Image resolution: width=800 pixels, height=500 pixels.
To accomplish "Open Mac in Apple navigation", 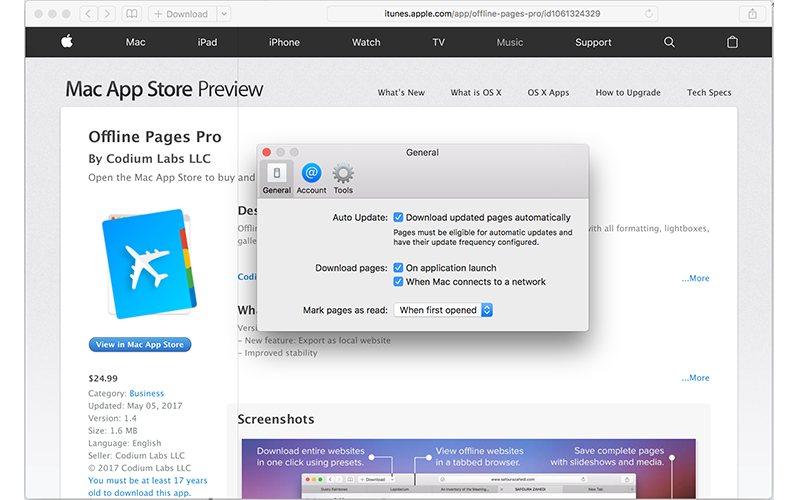I will (x=135, y=42).
